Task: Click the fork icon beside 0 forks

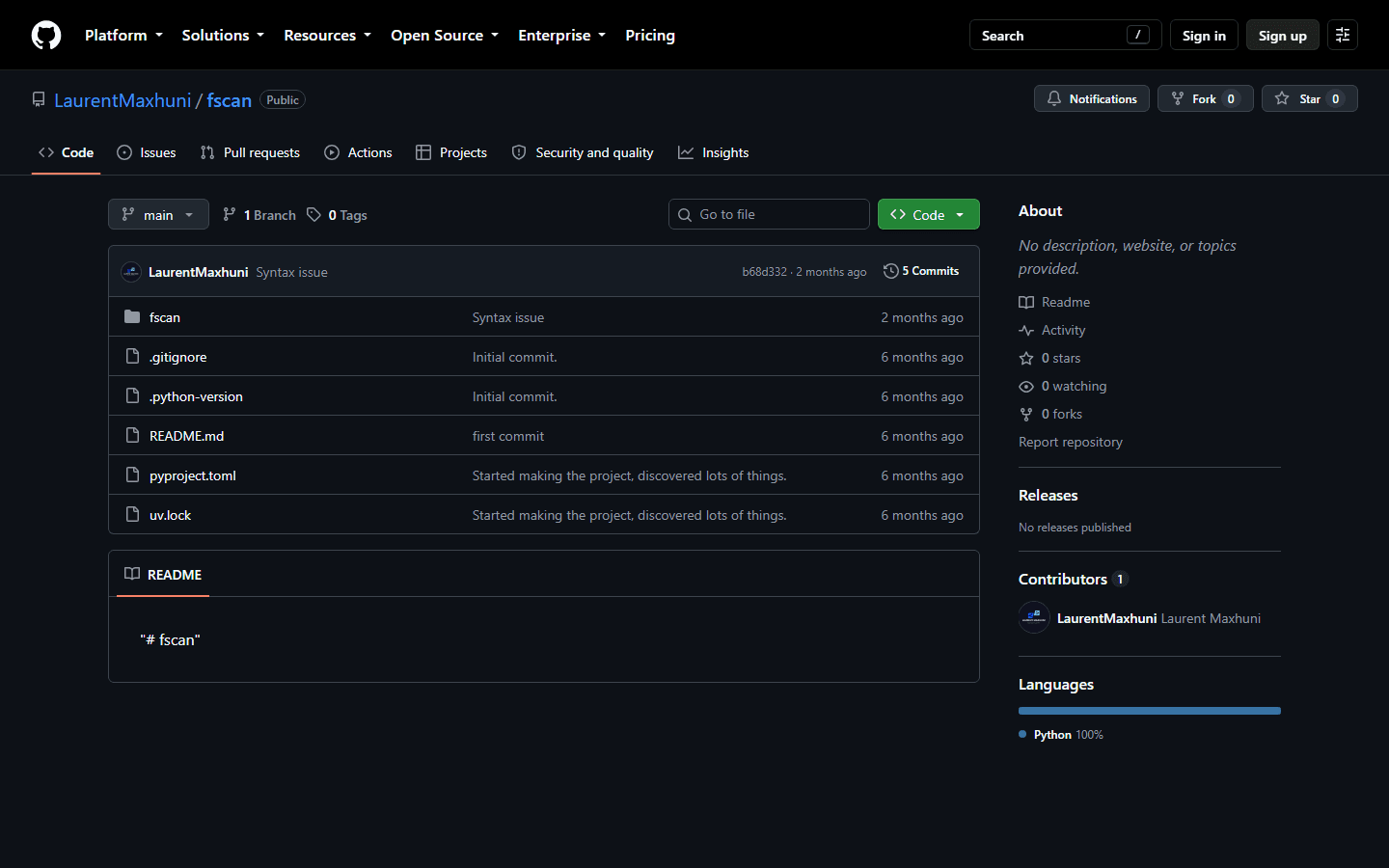Action: pos(1026,414)
